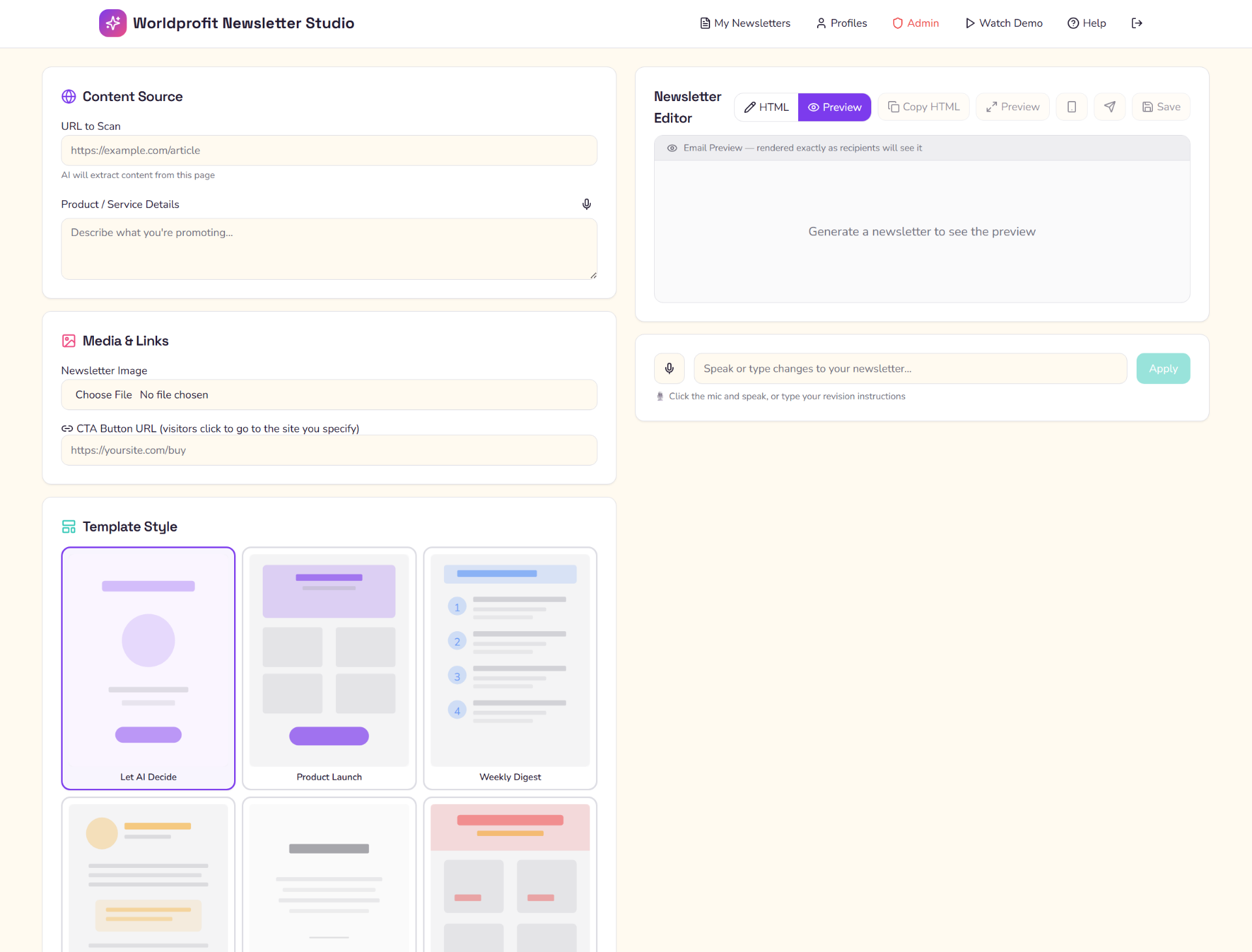Click the eye icon in Email Preview bar

coord(672,148)
